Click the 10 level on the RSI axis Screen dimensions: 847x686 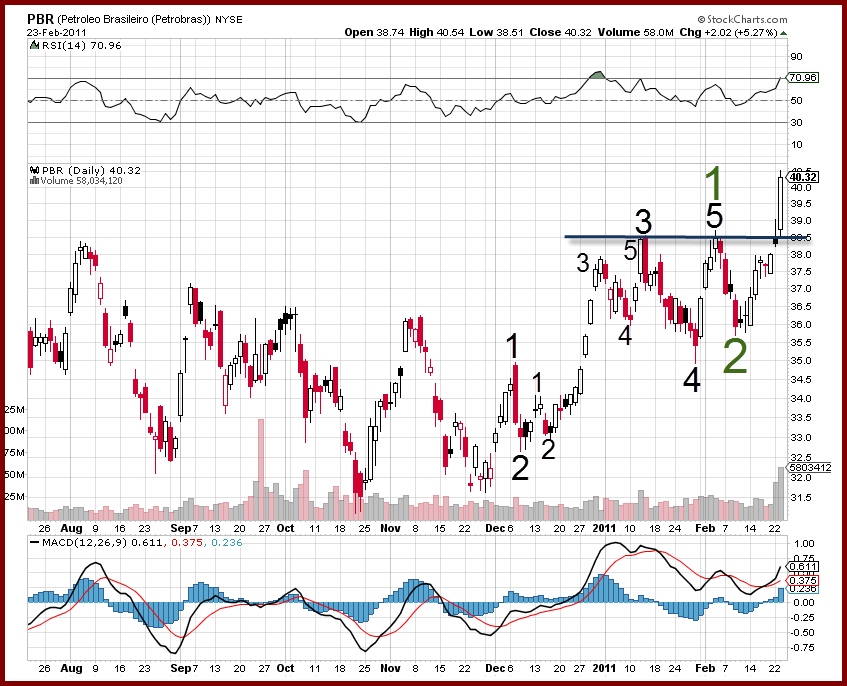[x=796, y=145]
